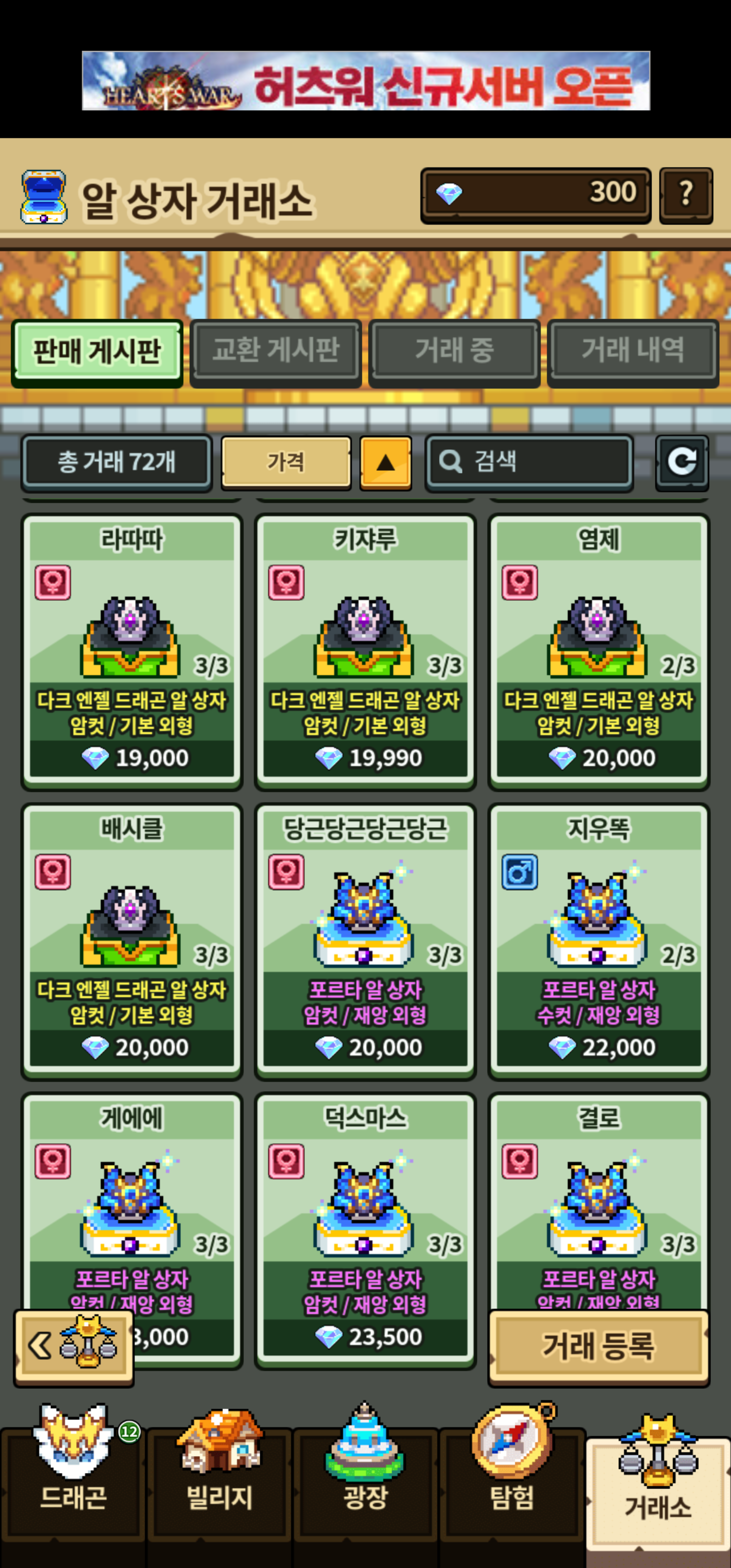Select 지우똑's male 포르타 egg box listing
Image resolution: width=731 pixels, height=1568 pixels.
coord(599,941)
